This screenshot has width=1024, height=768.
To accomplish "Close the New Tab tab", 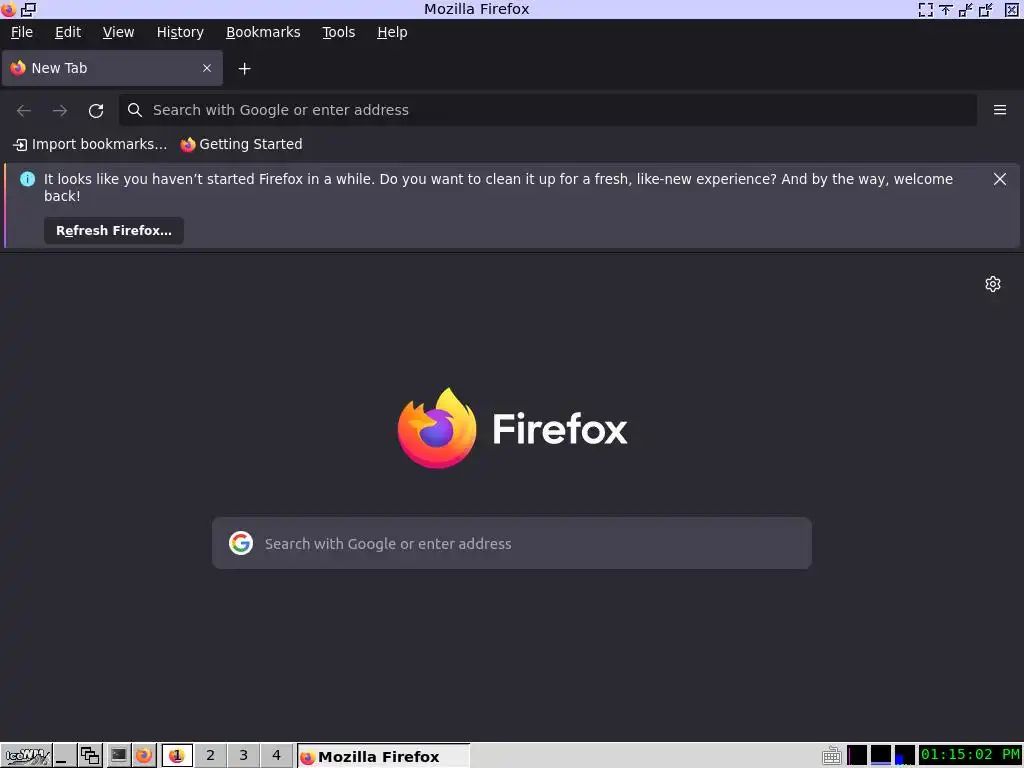I will [x=207, y=68].
